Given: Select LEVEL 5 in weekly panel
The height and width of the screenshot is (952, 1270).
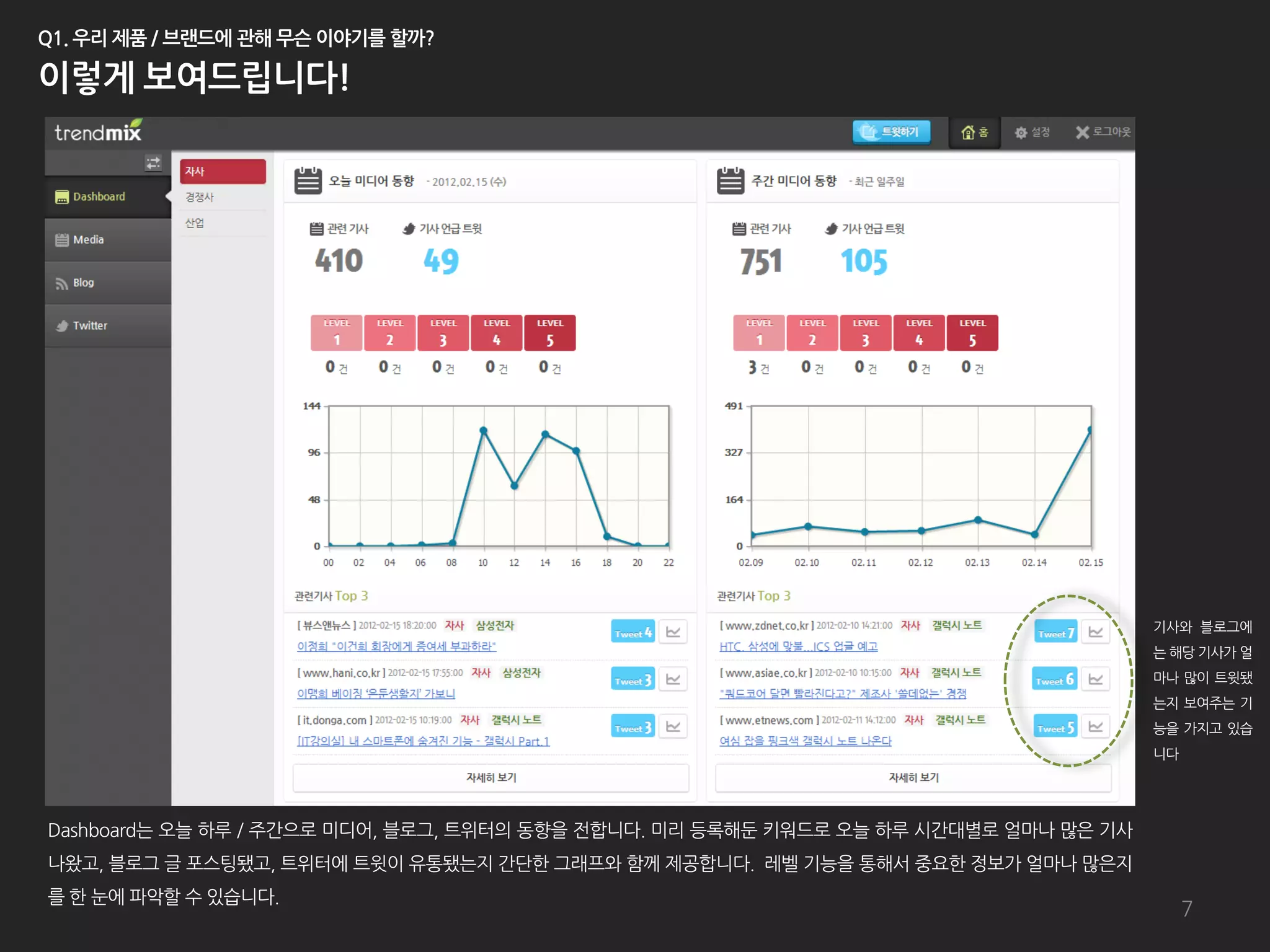Looking at the screenshot, I should (972, 333).
